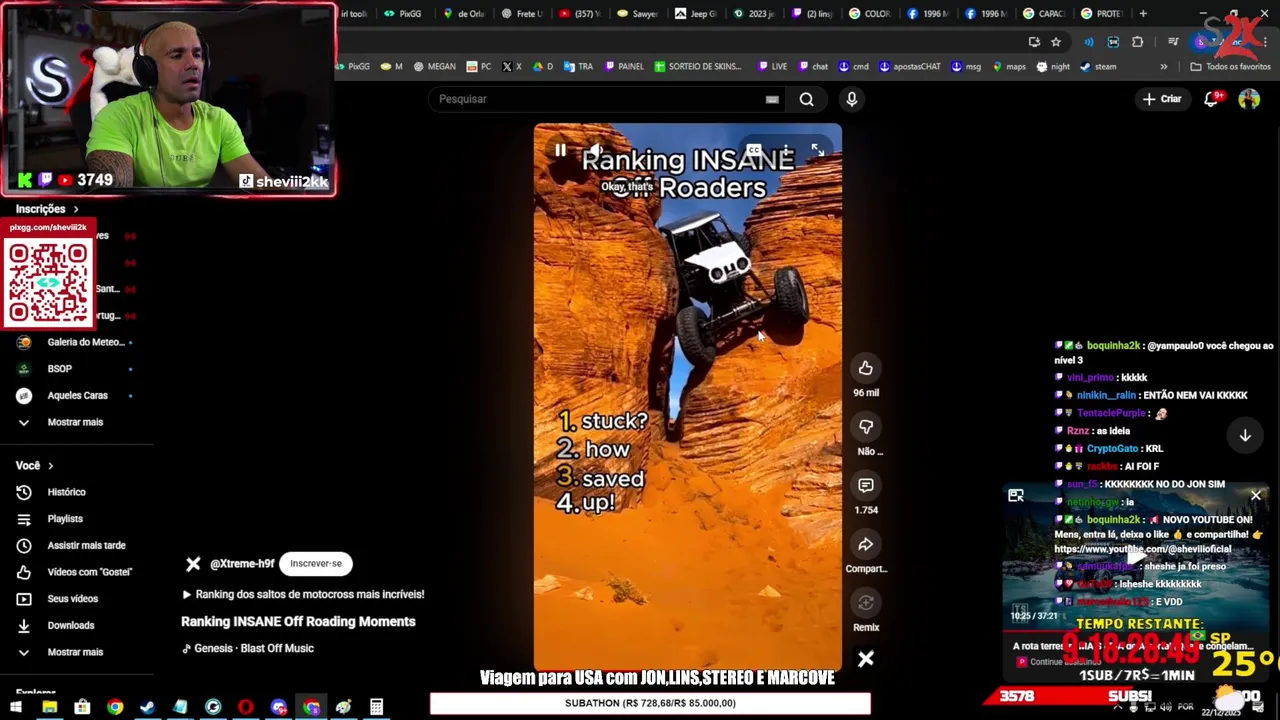Viewport: 1280px width, 720px height.
Task: Show more bookmarks via chevron
Action: click(x=1163, y=67)
